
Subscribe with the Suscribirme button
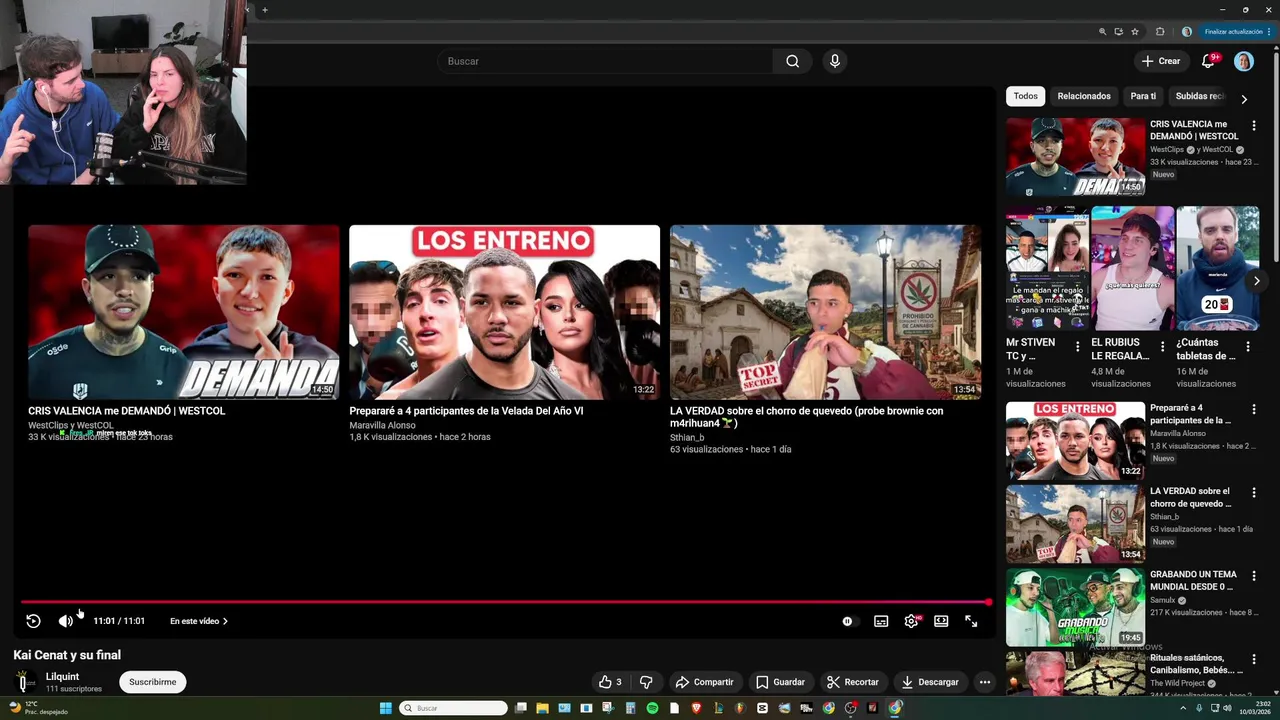152,682
